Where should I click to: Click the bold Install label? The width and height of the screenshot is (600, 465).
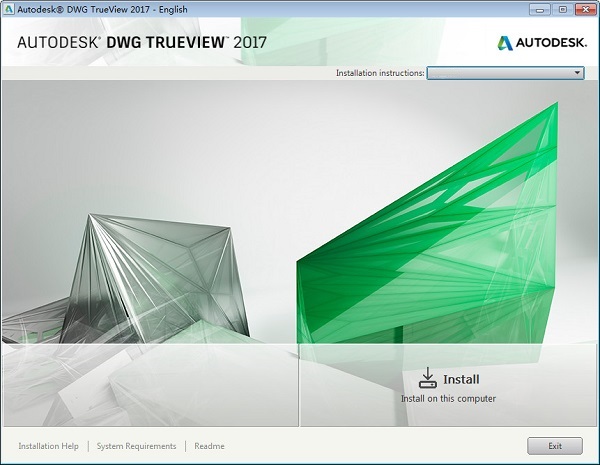click(461, 380)
